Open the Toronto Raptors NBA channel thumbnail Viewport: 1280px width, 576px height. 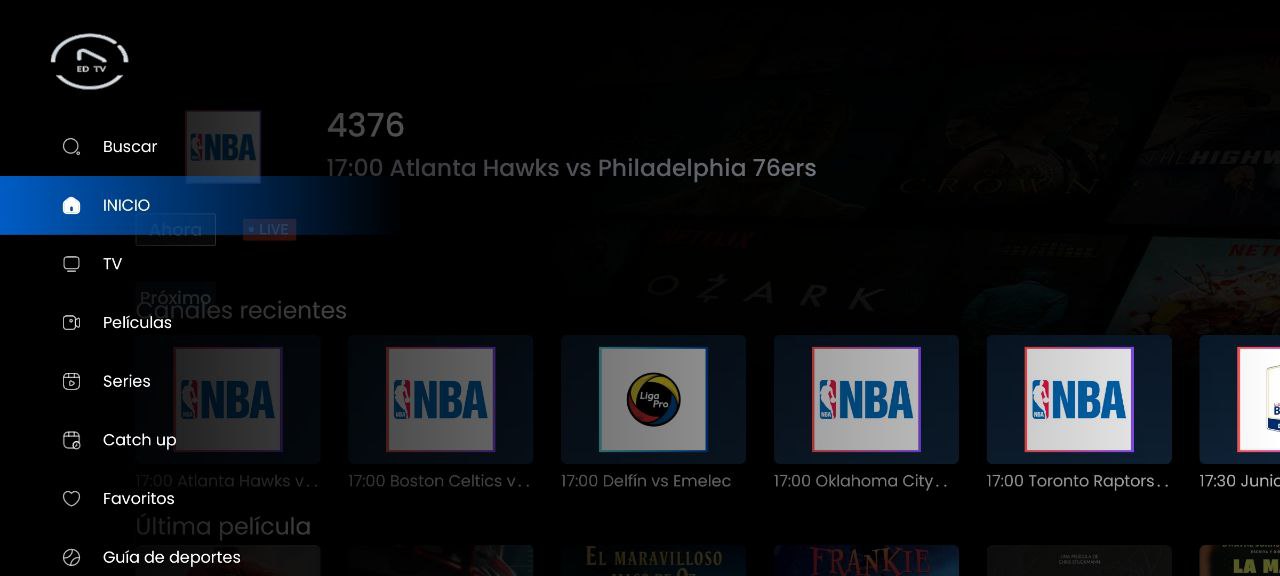1079,399
